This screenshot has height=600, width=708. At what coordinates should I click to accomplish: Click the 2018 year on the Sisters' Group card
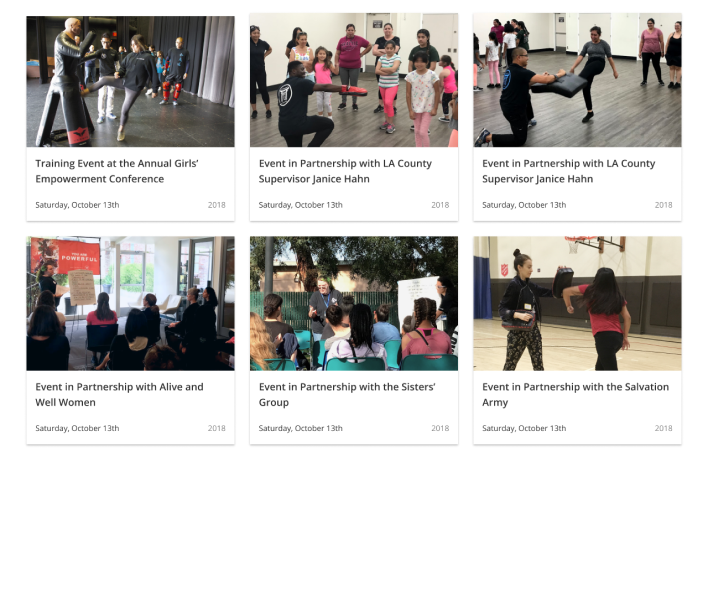[440, 428]
